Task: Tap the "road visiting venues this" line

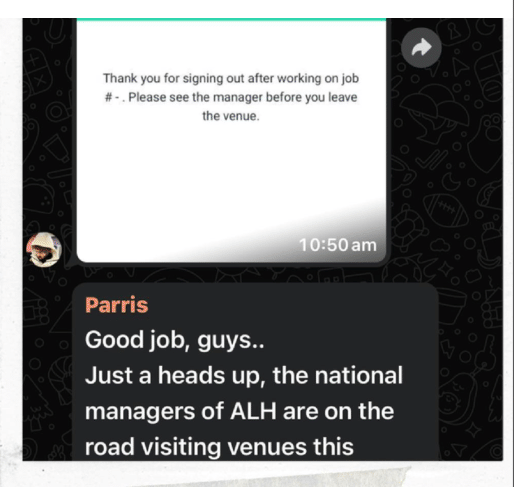Action: 219,447
